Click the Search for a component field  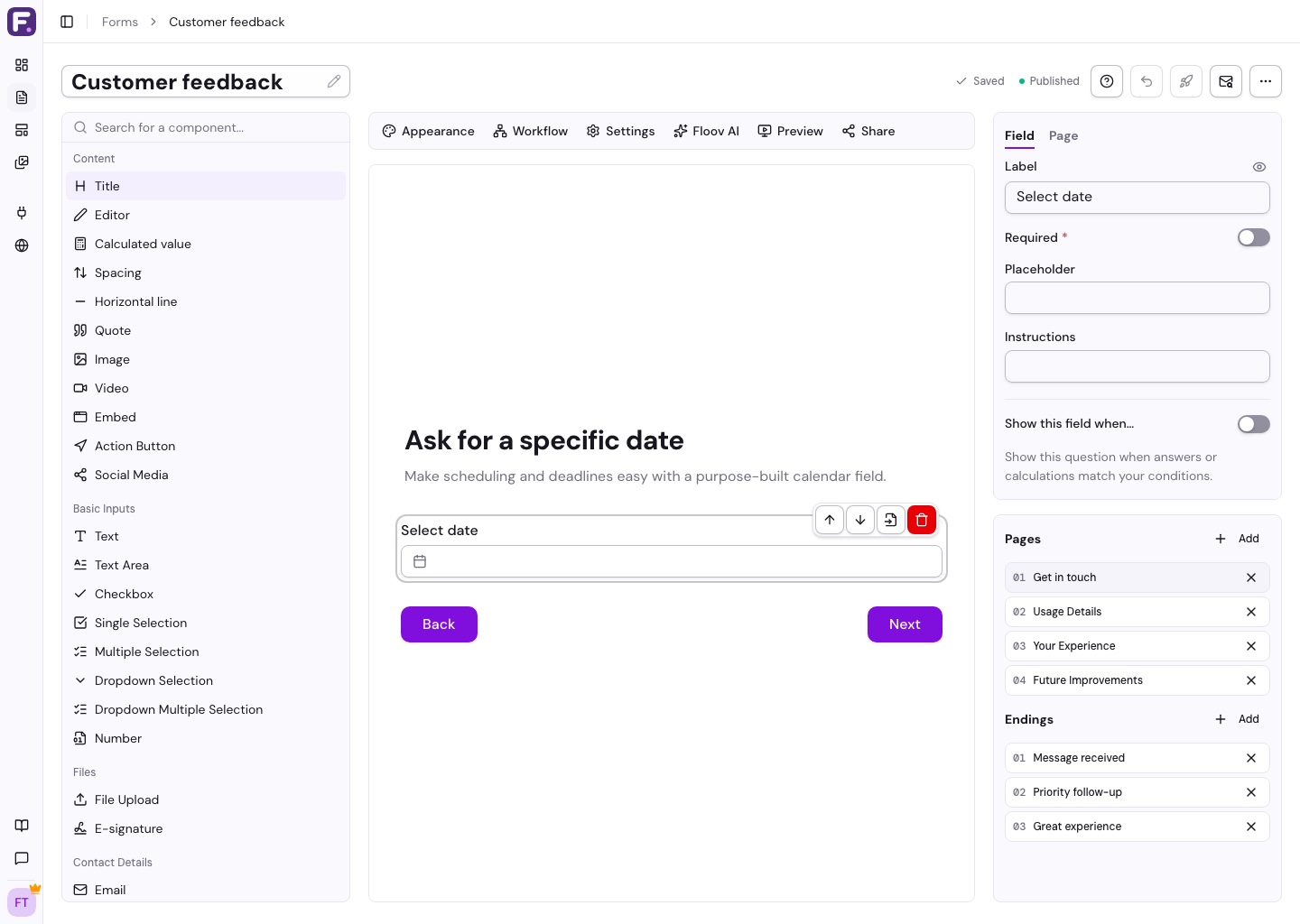click(206, 127)
